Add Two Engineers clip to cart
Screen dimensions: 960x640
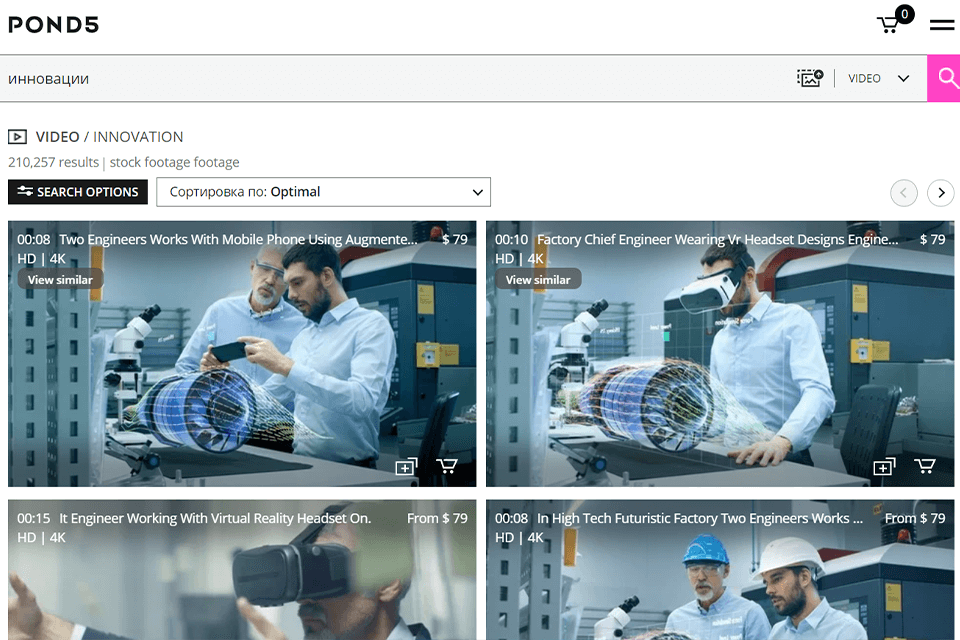(x=447, y=467)
